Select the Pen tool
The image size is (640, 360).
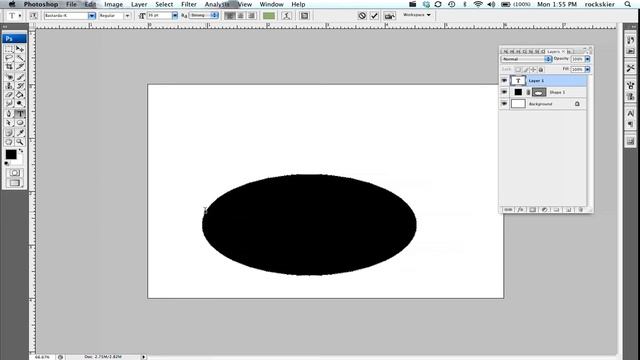(x=9, y=114)
